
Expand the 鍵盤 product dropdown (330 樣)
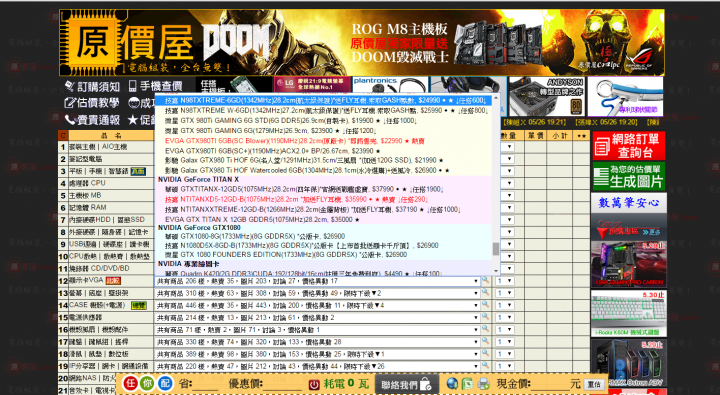317,342
